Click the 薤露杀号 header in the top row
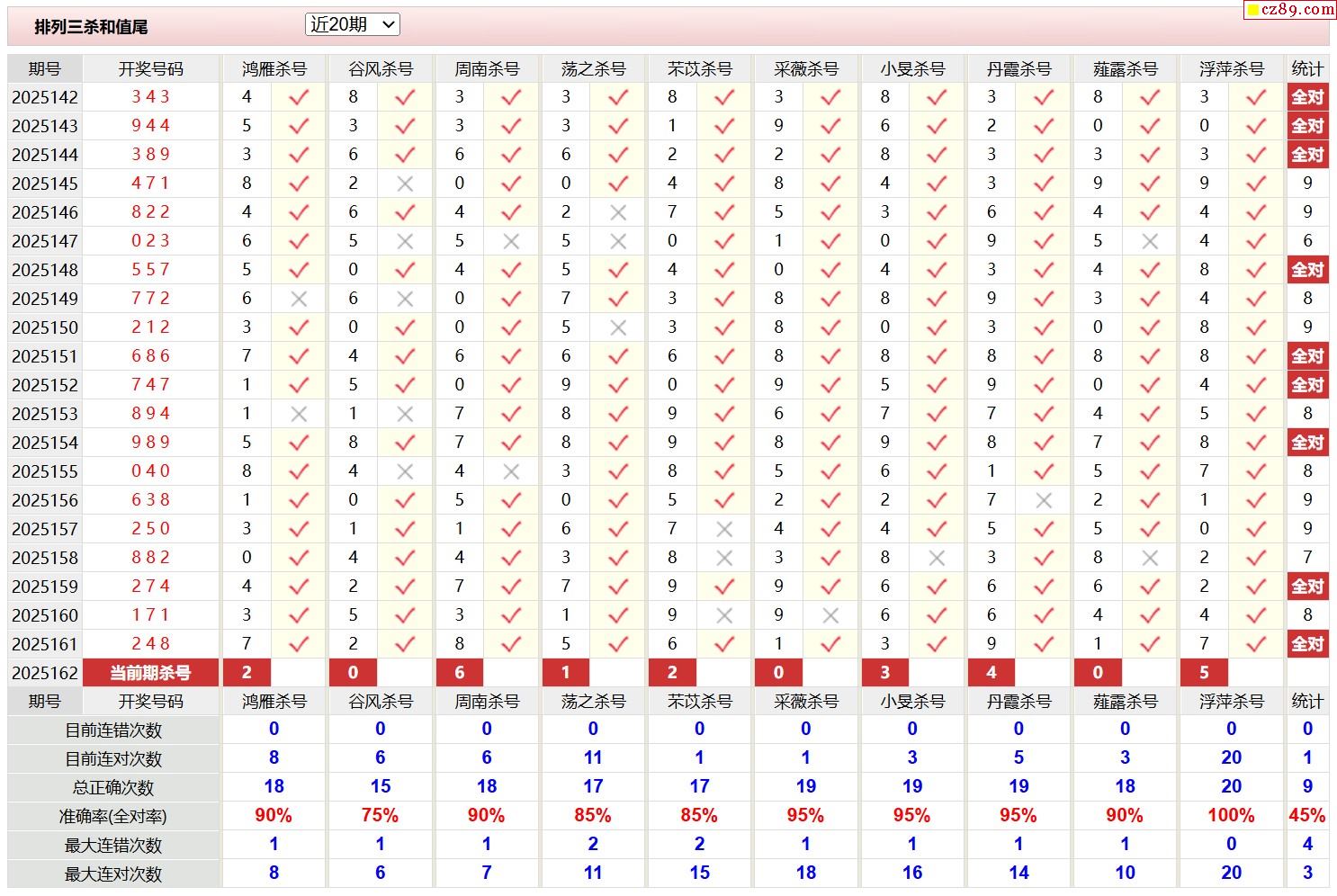 1125,69
